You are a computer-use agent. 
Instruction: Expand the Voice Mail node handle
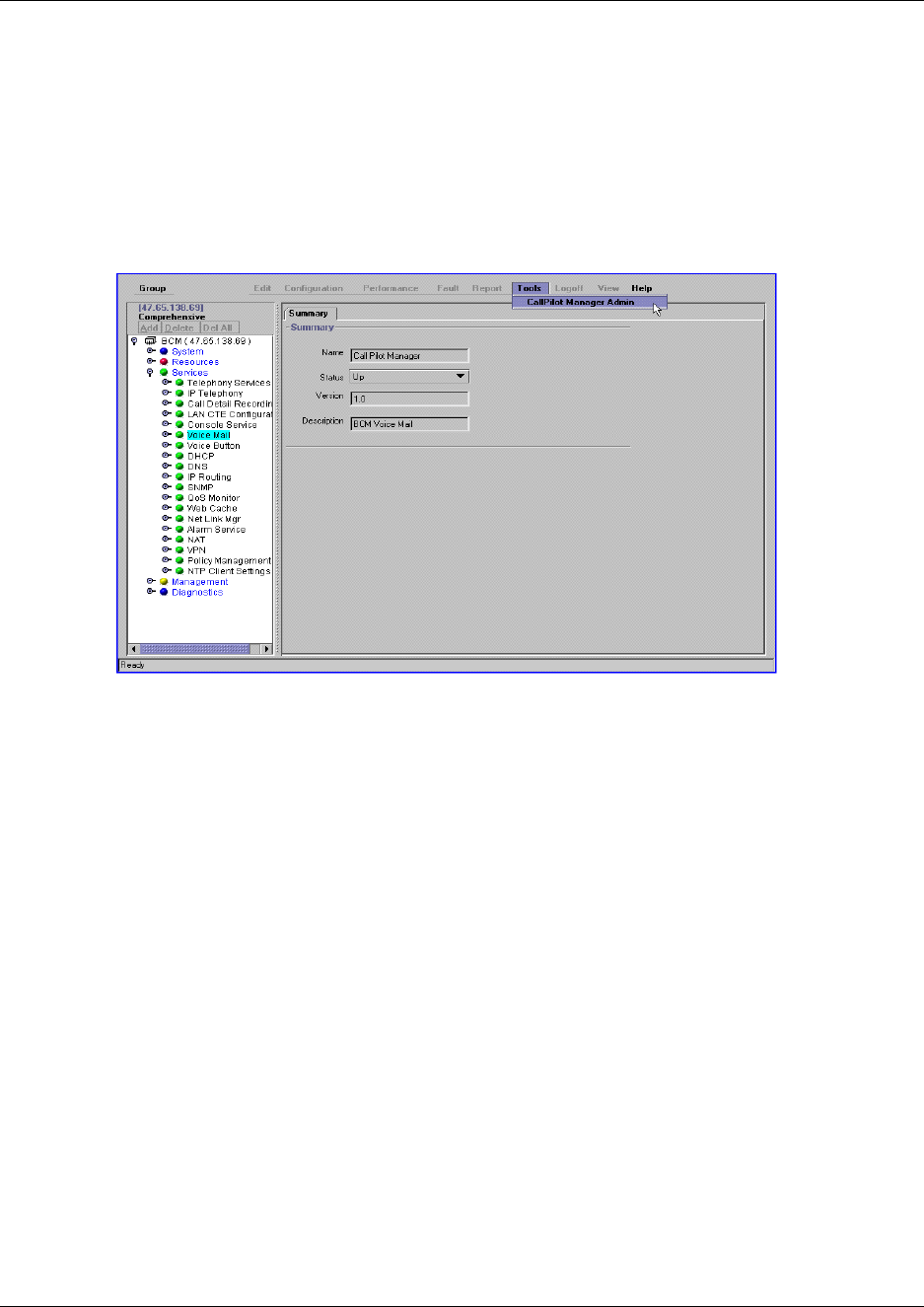(x=167, y=435)
